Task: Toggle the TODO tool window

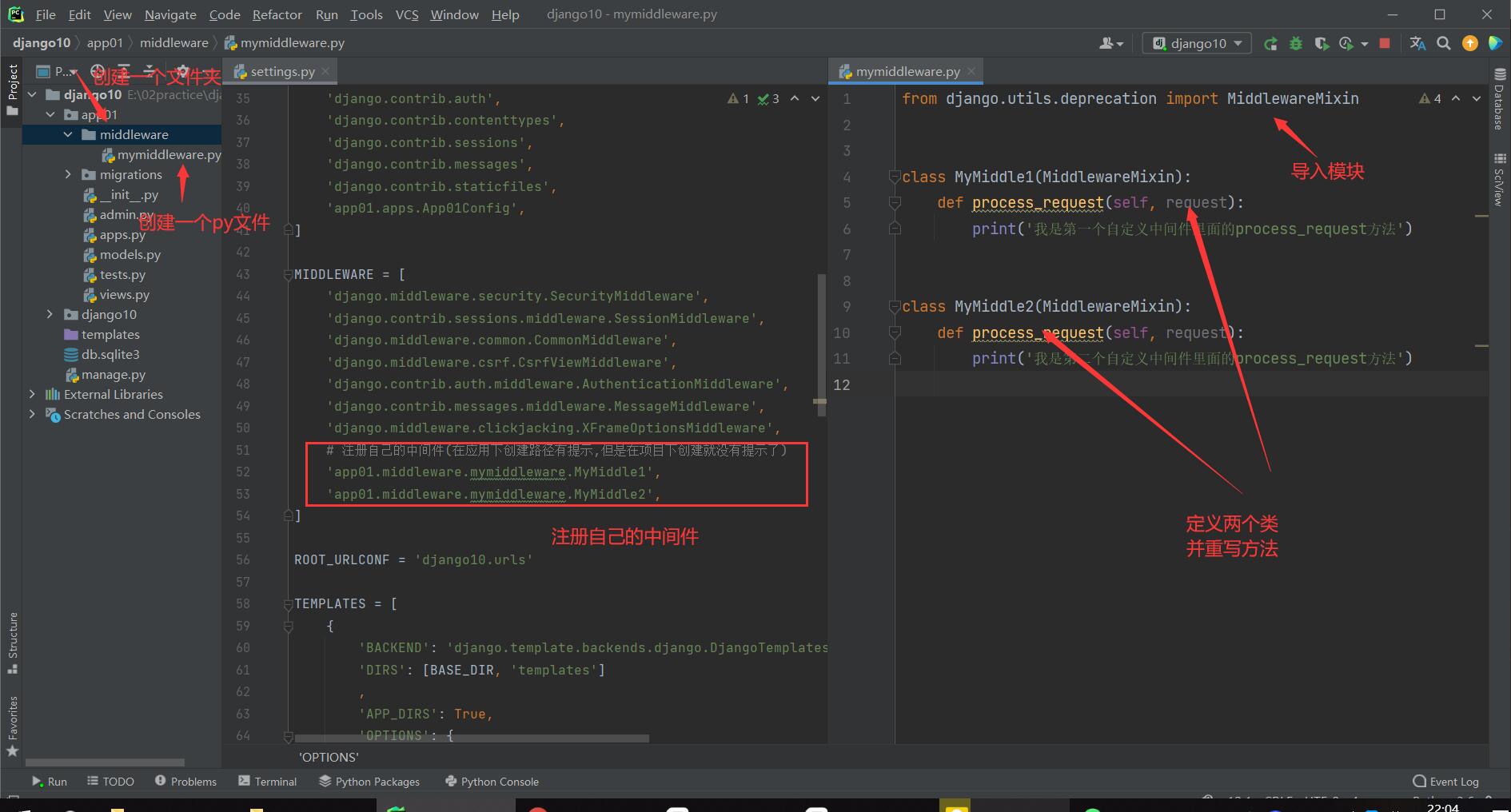Action: (x=110, y=782)
